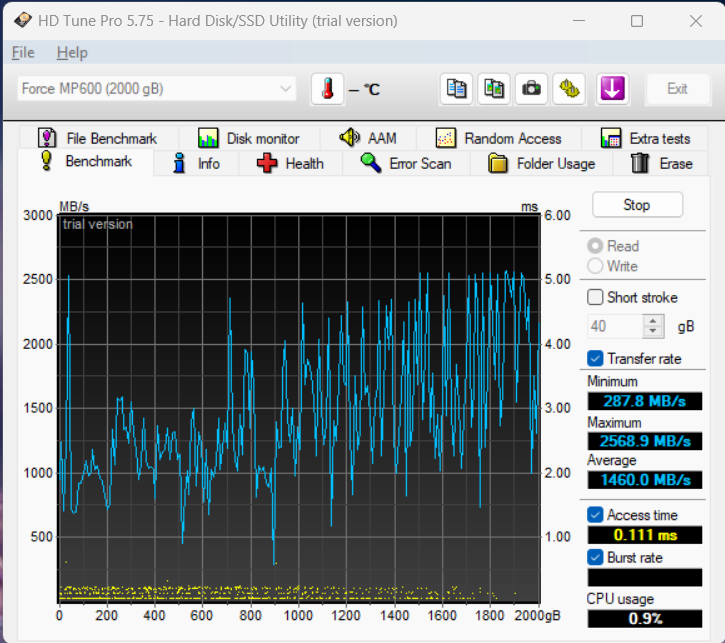Screen dimensions: 725x643
Task: Click the copy screenshot to clipboard icon
Action: pyautogui.click(x=494, y=88)
